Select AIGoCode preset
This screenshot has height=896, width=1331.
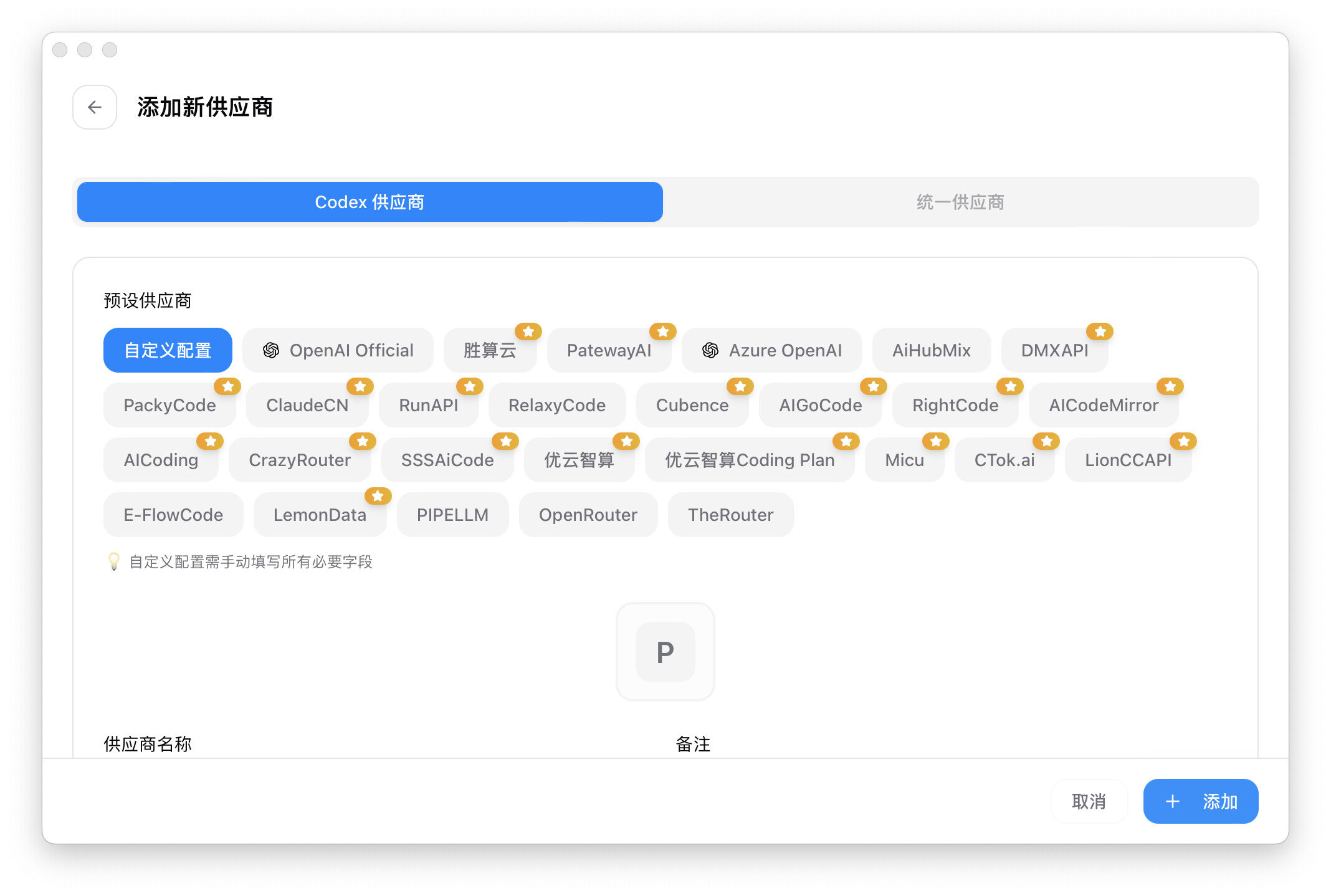(x=821, y=405)
